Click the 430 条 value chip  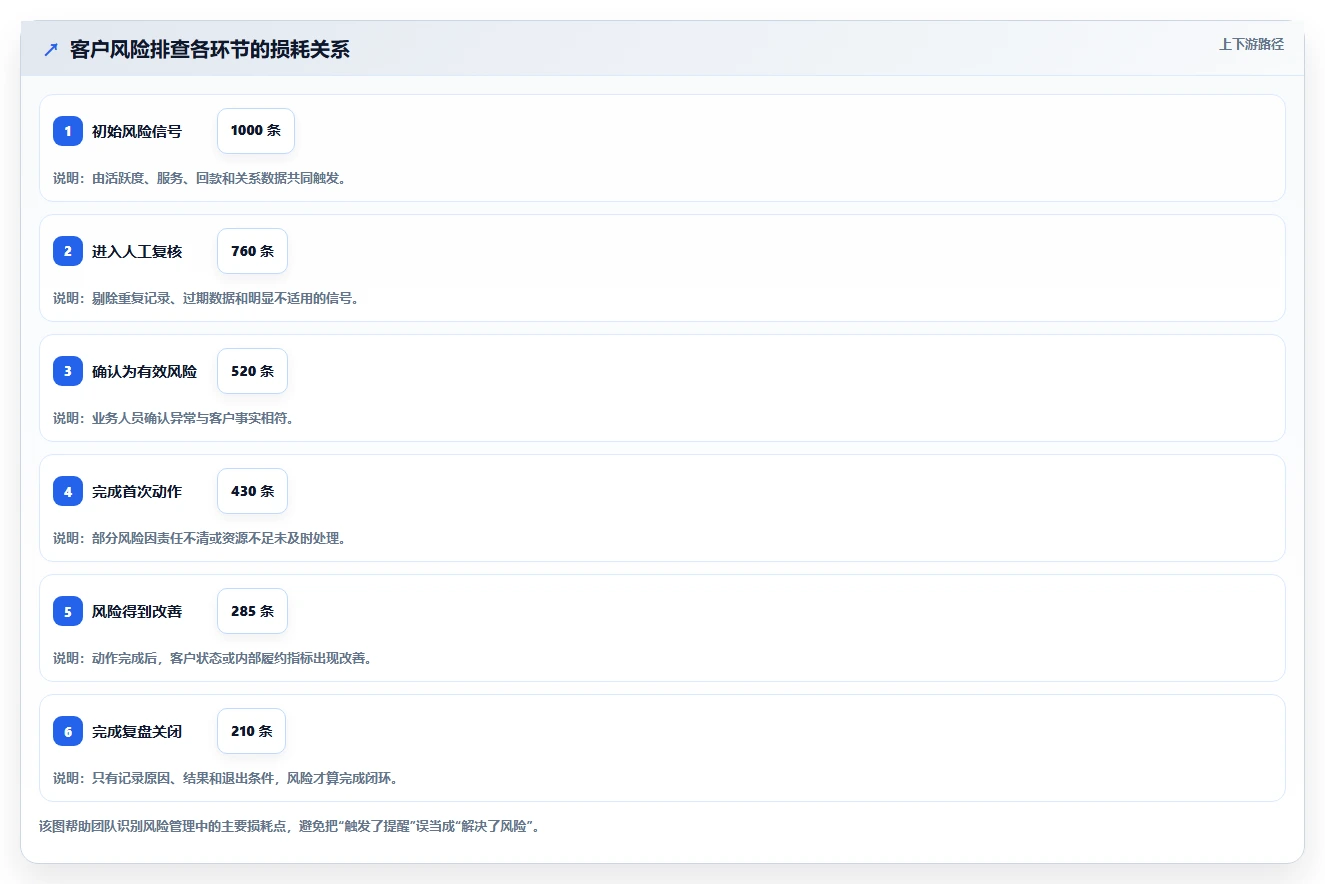252,491
